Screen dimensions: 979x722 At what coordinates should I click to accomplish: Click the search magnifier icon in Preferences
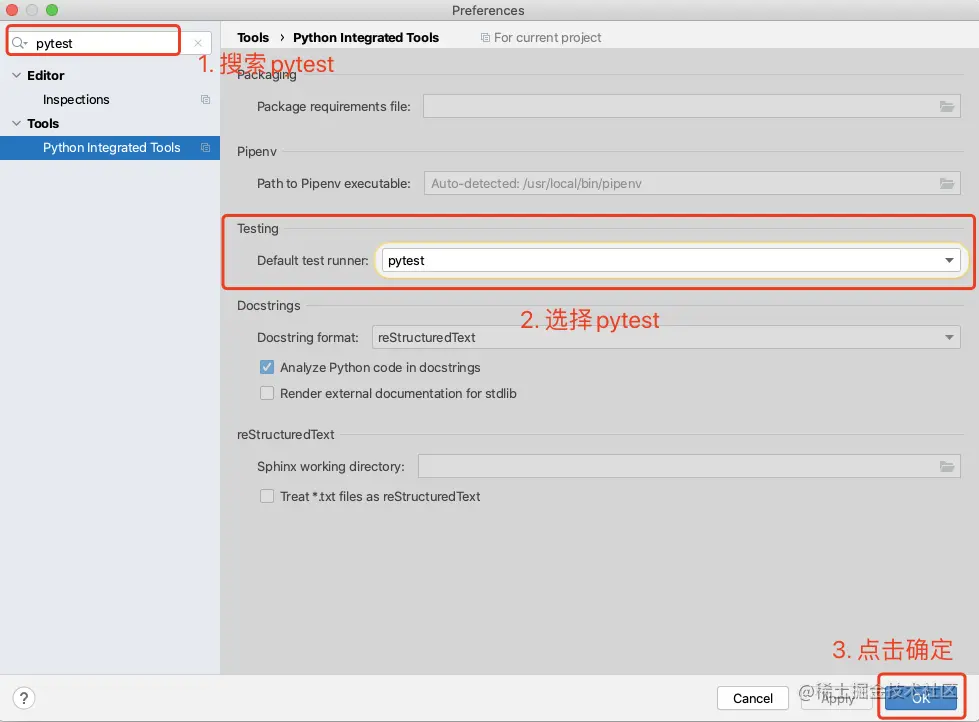click(x=19, y=42)
